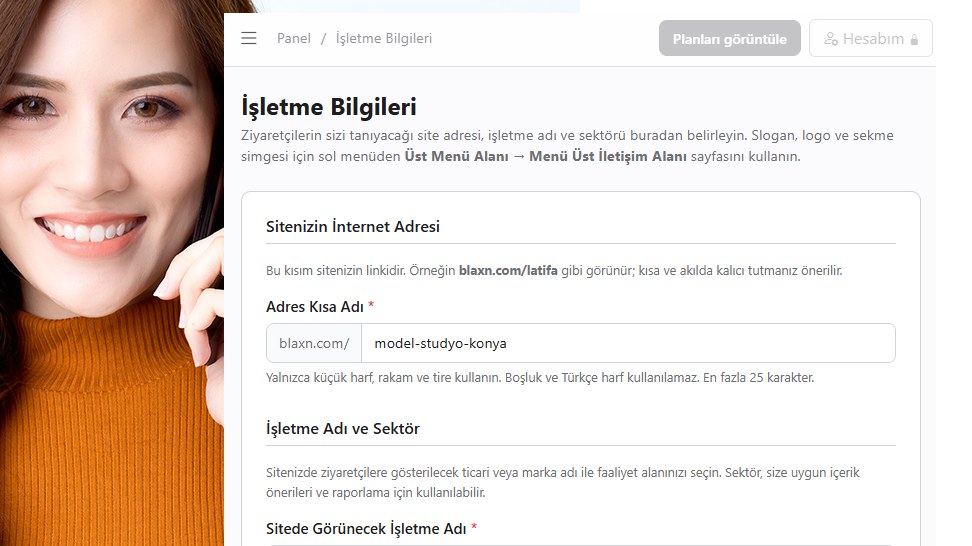
Task: Click the bold blaxn.com/latifa example text
Action: click(x=508, y=271)
